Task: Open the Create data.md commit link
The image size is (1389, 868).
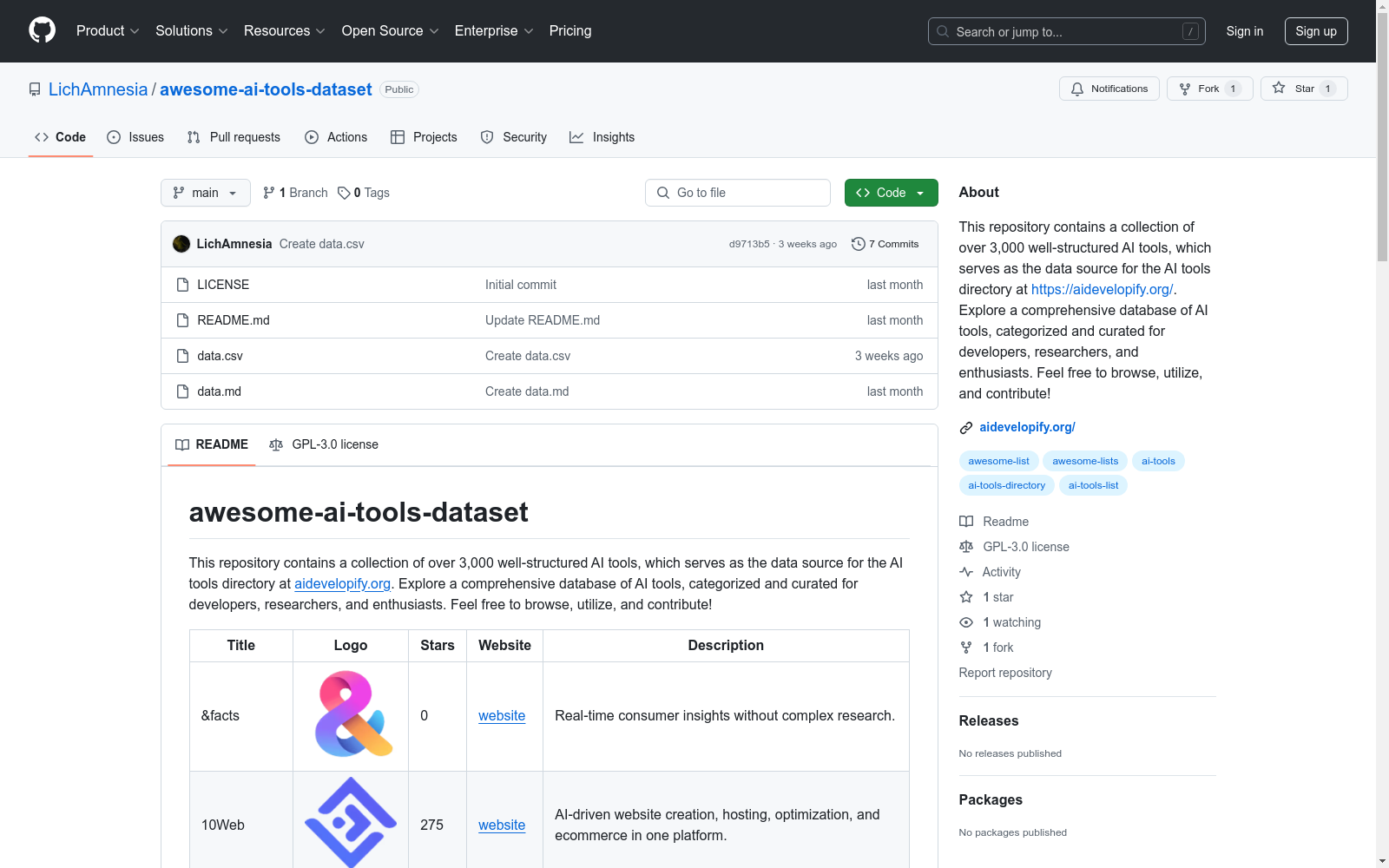Action: click(527, 391)
